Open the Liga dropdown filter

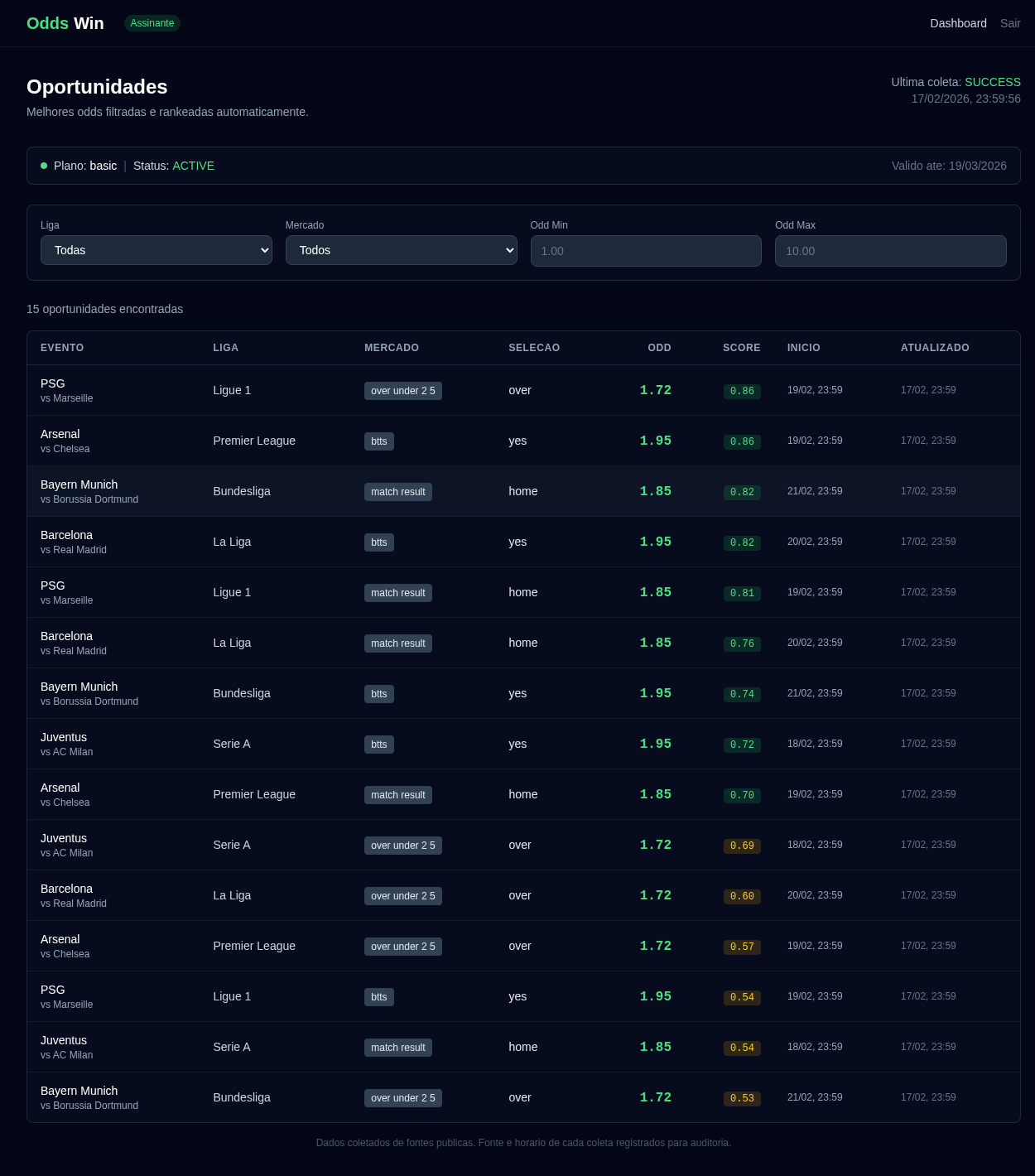click(x=156, y=250)
